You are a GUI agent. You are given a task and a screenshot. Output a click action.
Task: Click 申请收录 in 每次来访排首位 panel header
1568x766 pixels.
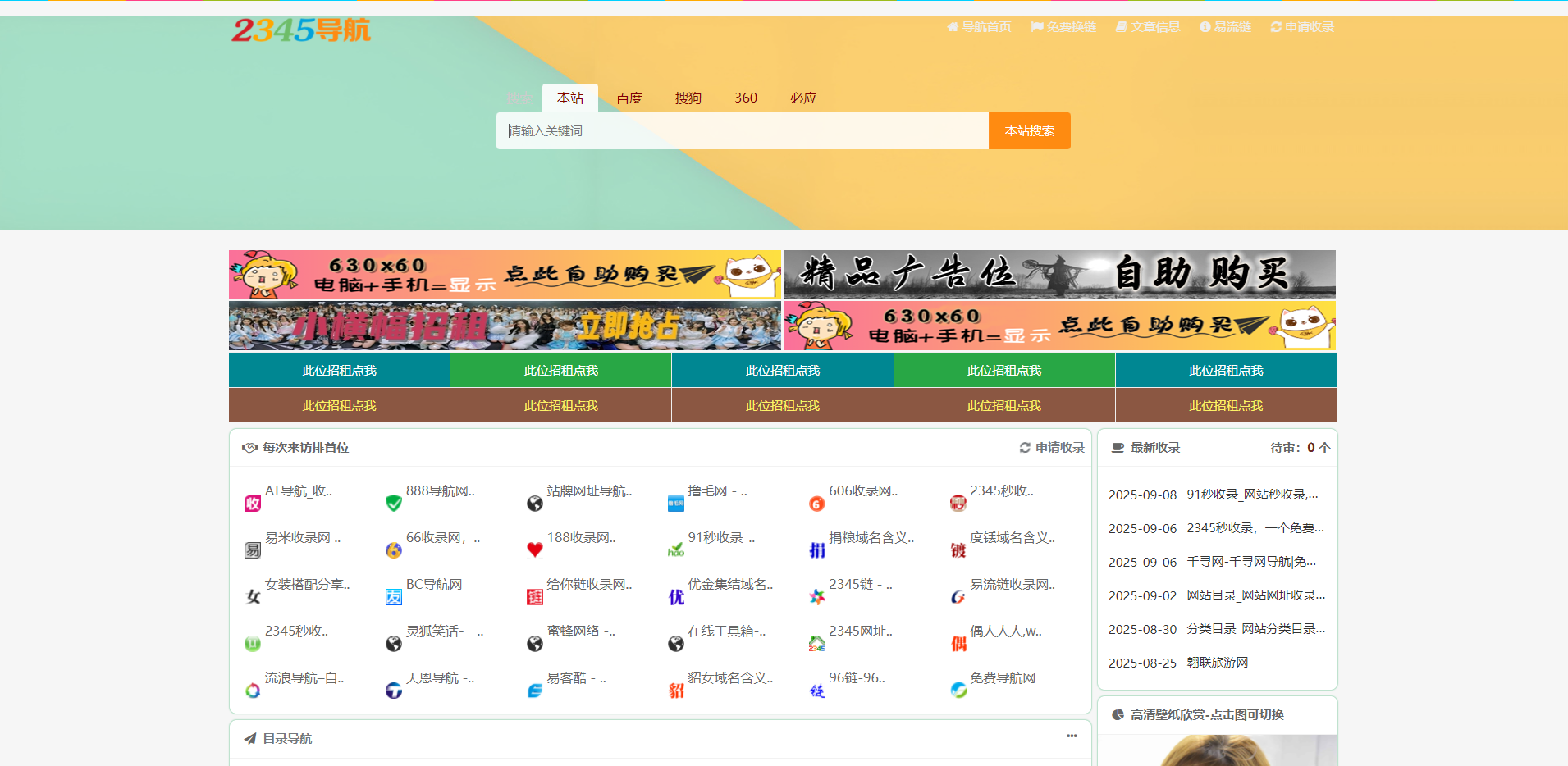(1052, 448)
